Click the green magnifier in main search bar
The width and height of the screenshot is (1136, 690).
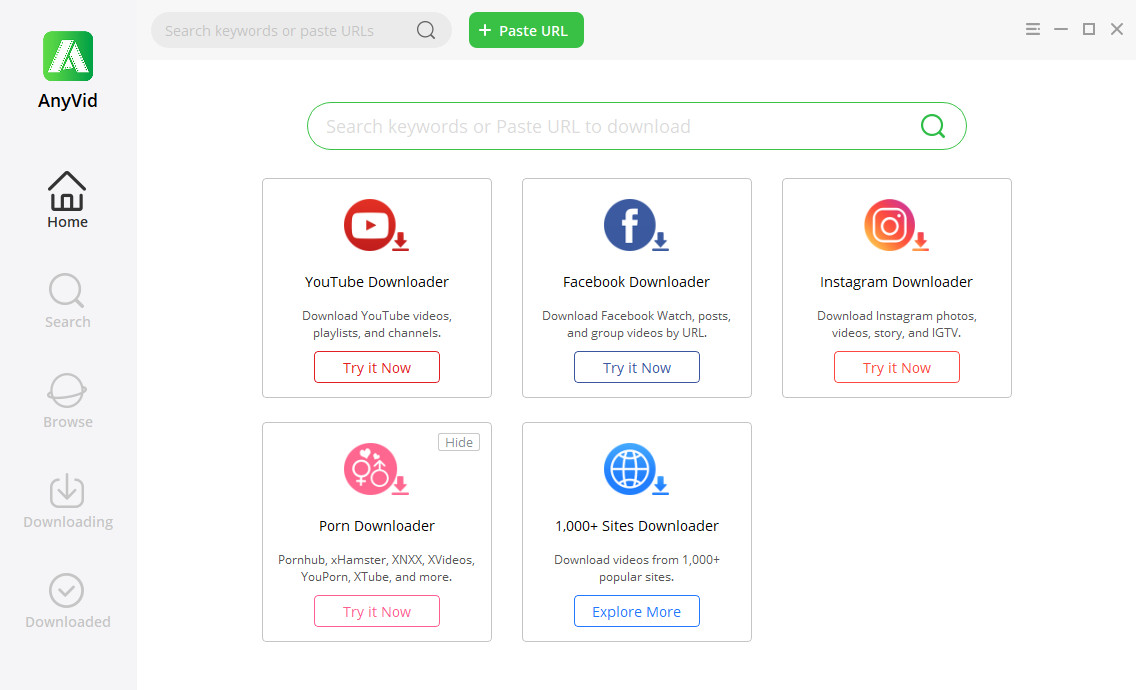pyautogui.click(x=932, y=126)
